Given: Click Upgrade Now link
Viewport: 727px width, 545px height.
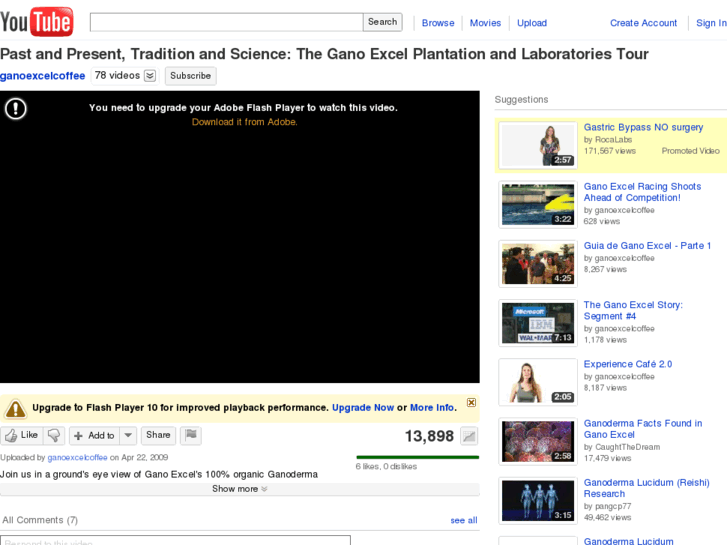Looking at the screenshot, I should [x=363, y=408].
